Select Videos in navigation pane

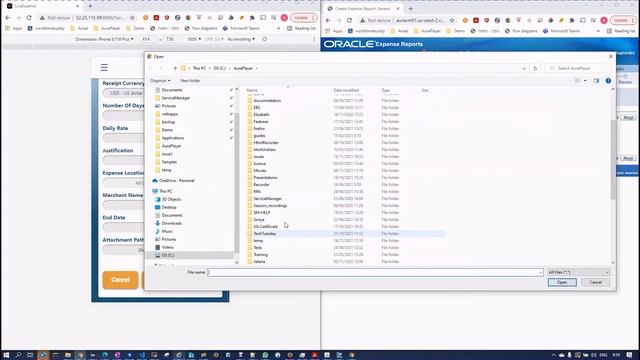[168, 247]
